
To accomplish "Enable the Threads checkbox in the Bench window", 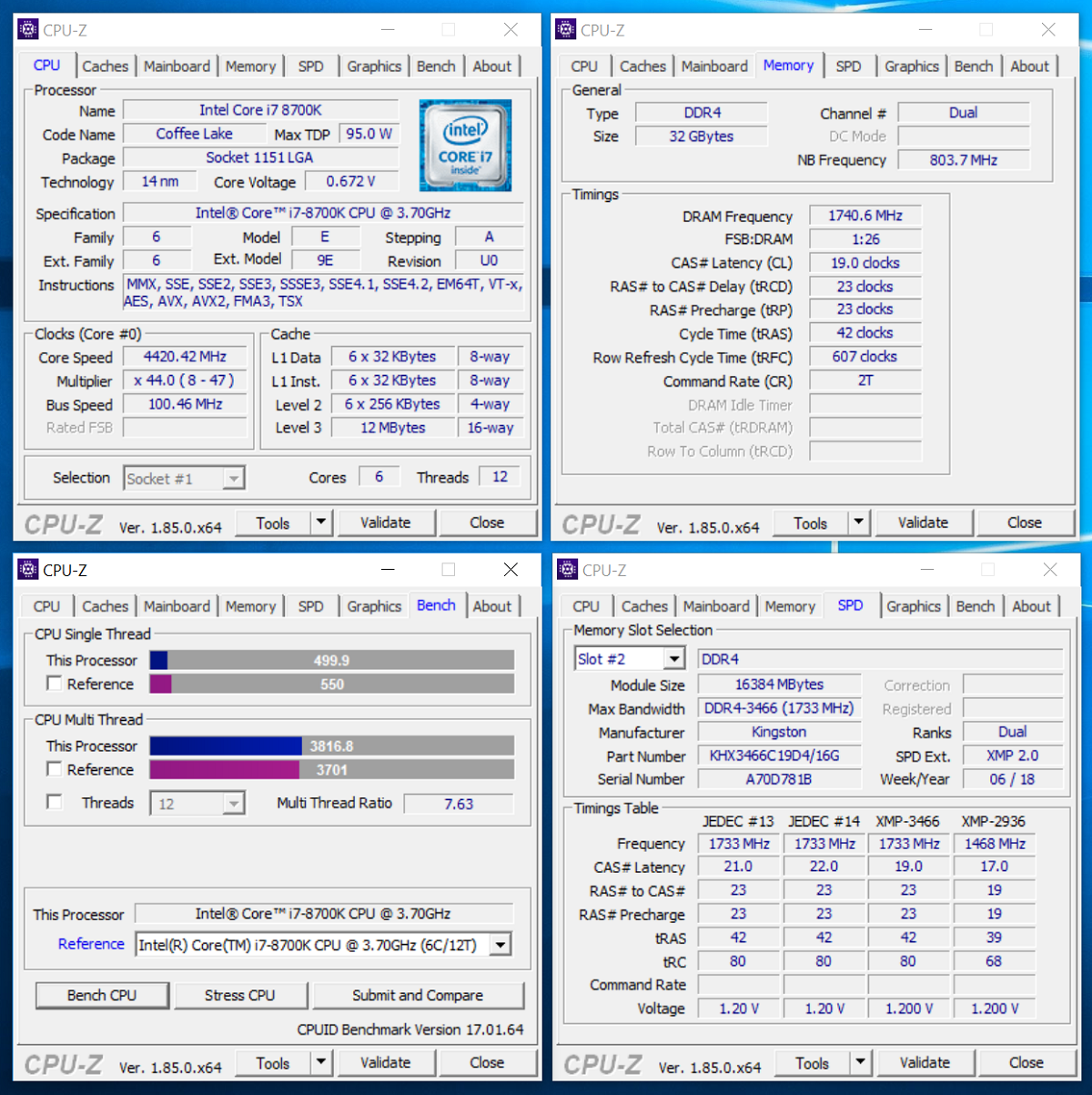I will 55,802.
